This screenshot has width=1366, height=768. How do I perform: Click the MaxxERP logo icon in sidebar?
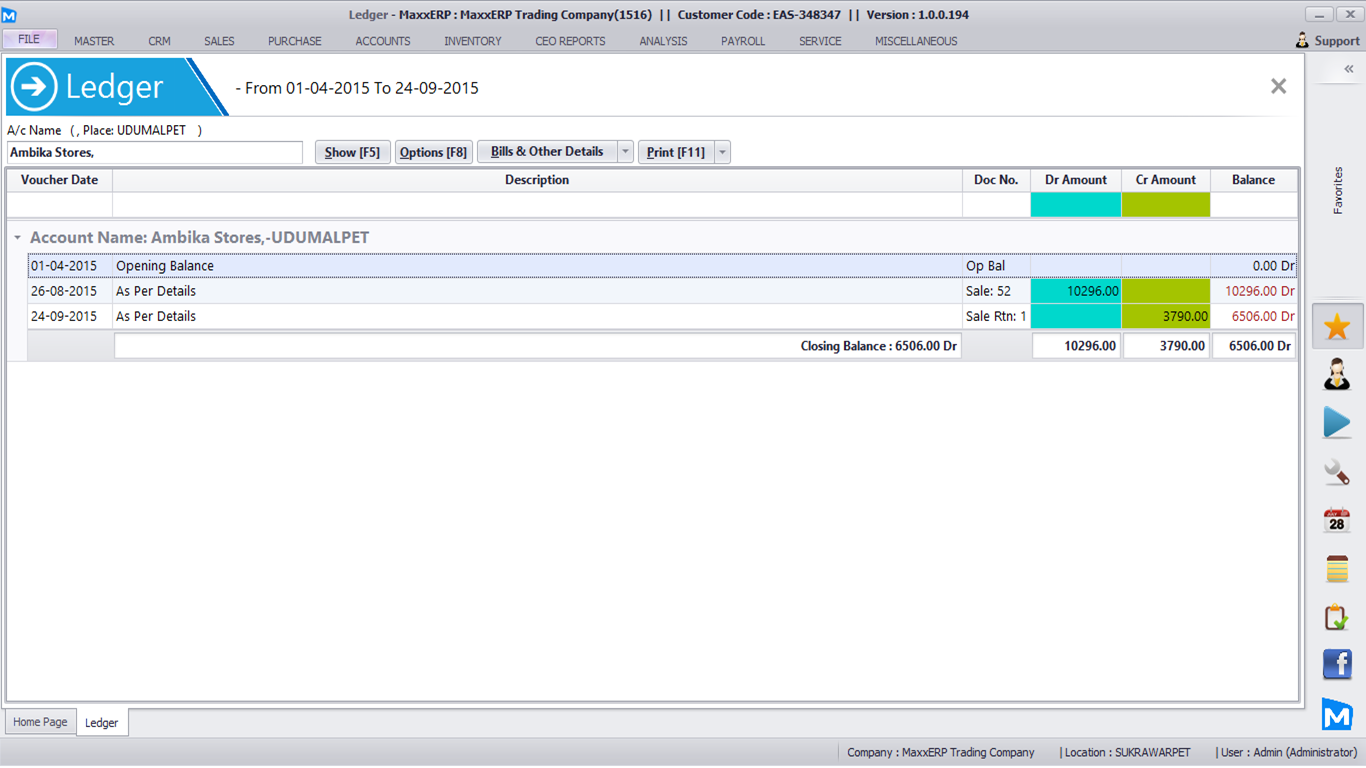1337,714
